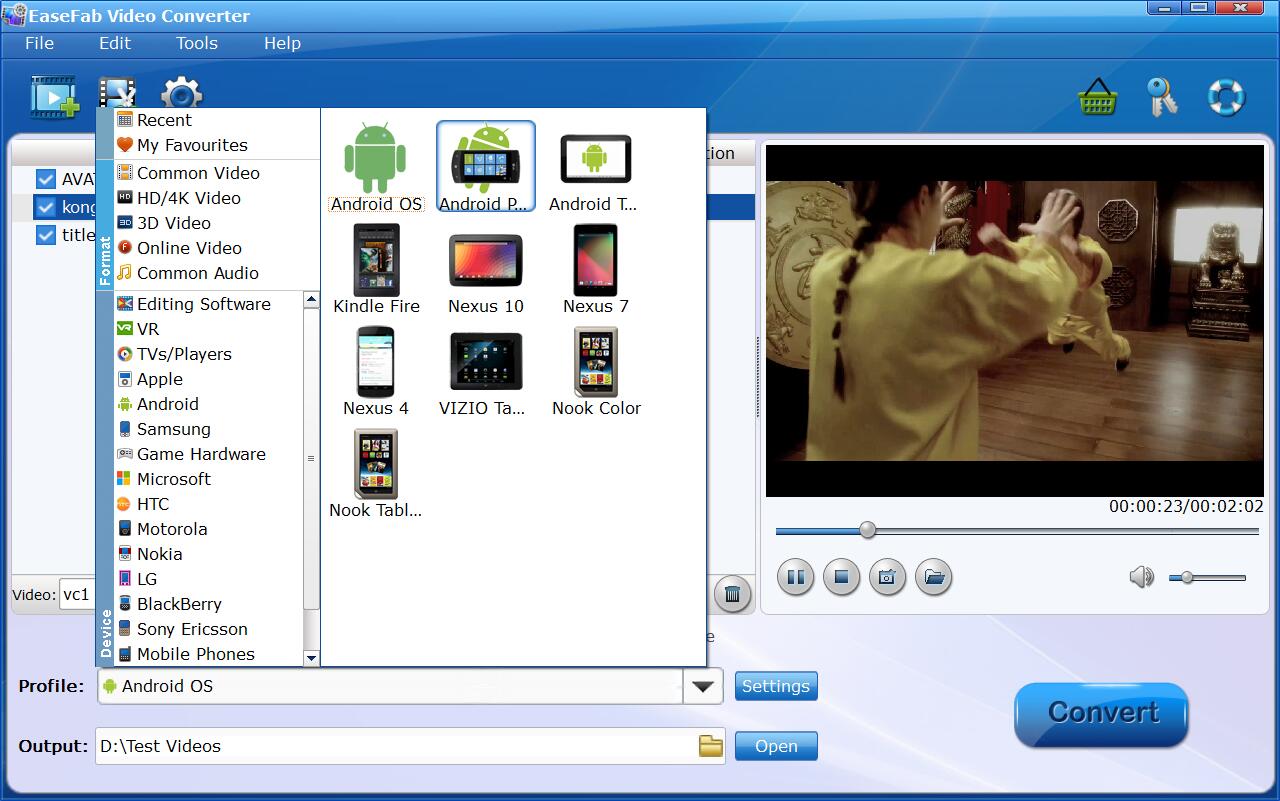The height and width of the screenshot is (801, 1280).
Task: Take a snapshot with camera icon
Action: pyautogui.click(x=887, y=577)
